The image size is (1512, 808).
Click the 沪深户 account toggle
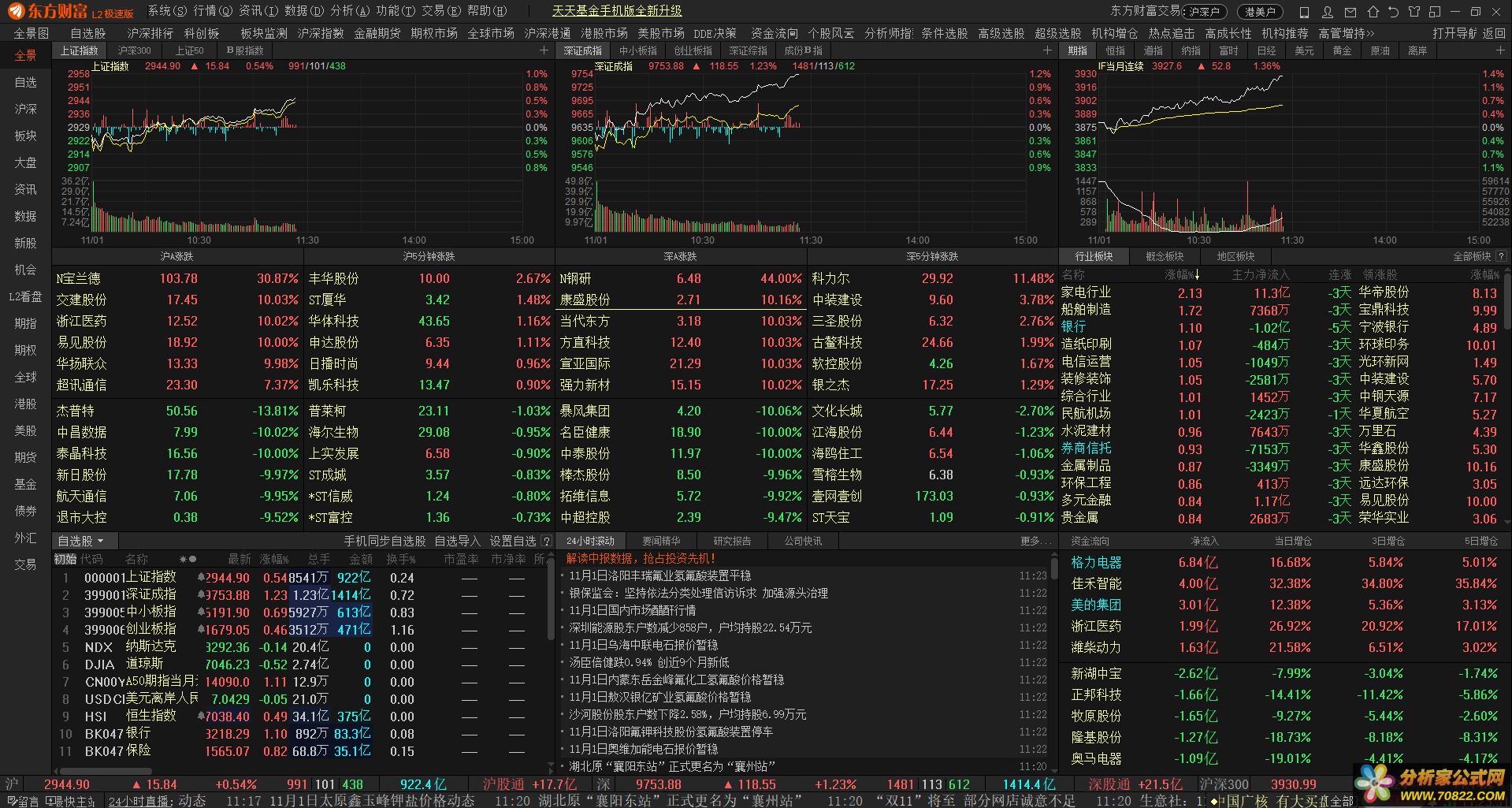(1204, 12)
